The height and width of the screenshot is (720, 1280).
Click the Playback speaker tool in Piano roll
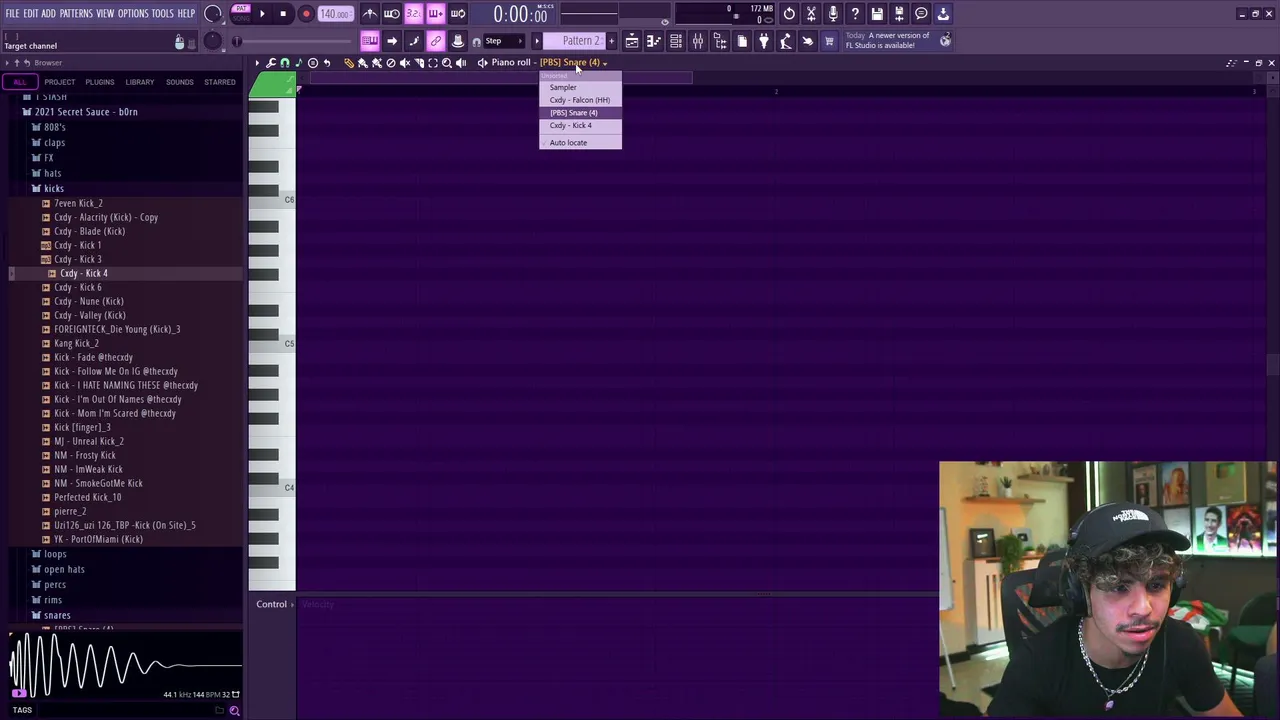point(461,63)
